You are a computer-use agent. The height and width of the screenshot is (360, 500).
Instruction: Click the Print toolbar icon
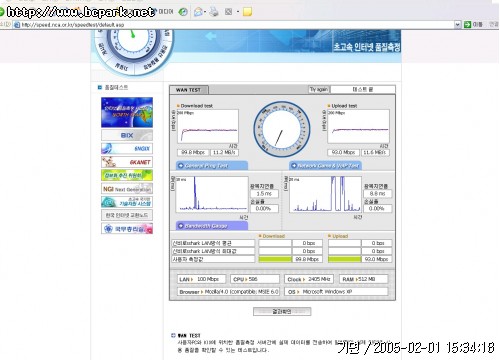(214, 12)
